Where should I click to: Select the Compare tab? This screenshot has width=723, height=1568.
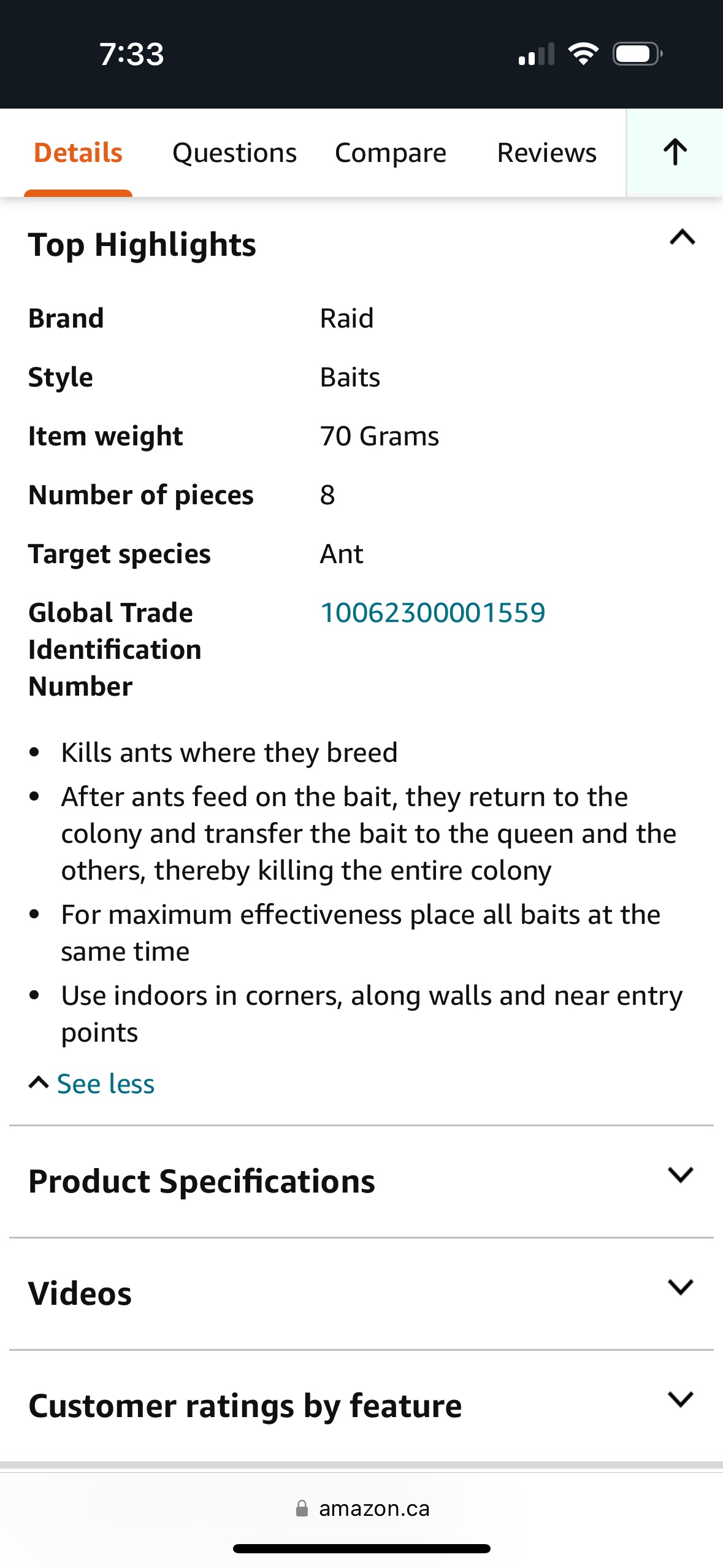click(391, 152)
